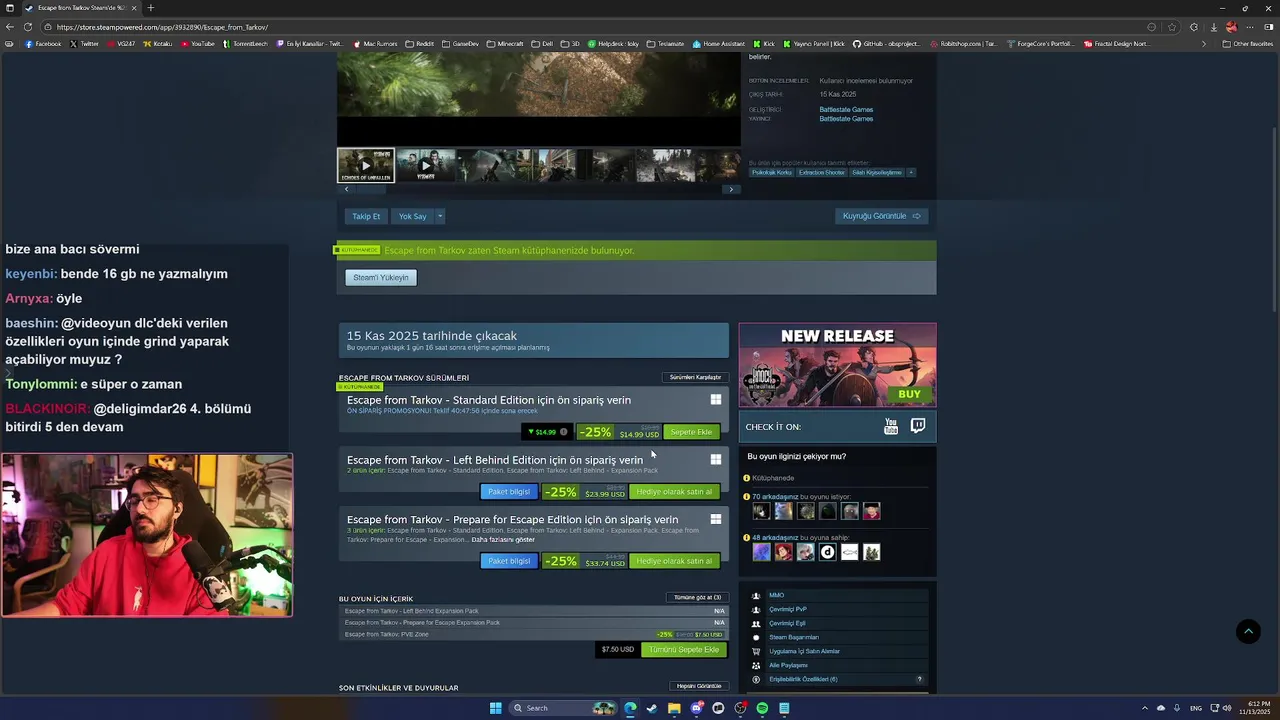
Task: Open the 'd' logo friend avatar who owns game
Action: 827,552
